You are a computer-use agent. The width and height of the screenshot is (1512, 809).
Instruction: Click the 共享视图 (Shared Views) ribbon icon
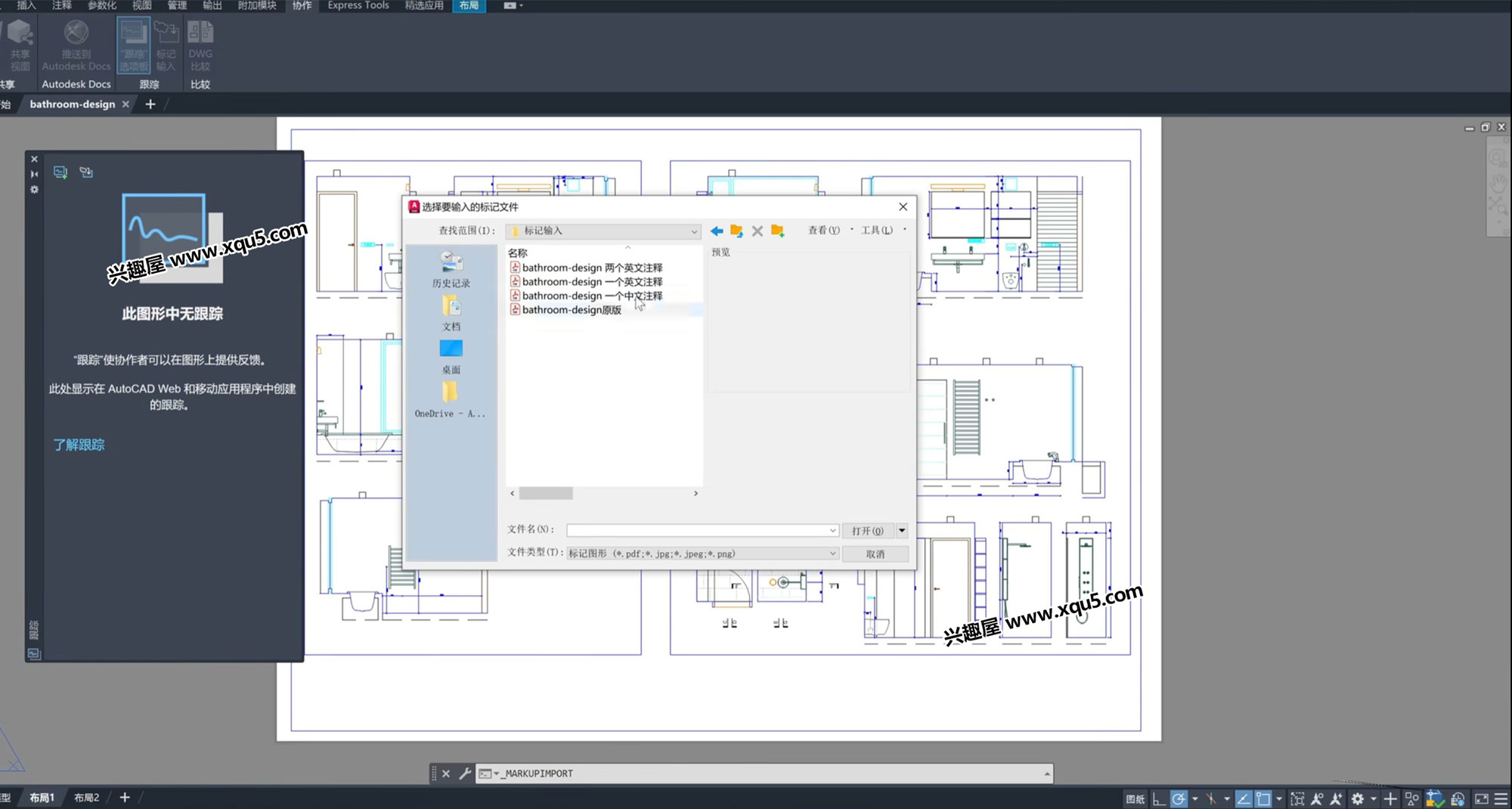tap(19, 45)
